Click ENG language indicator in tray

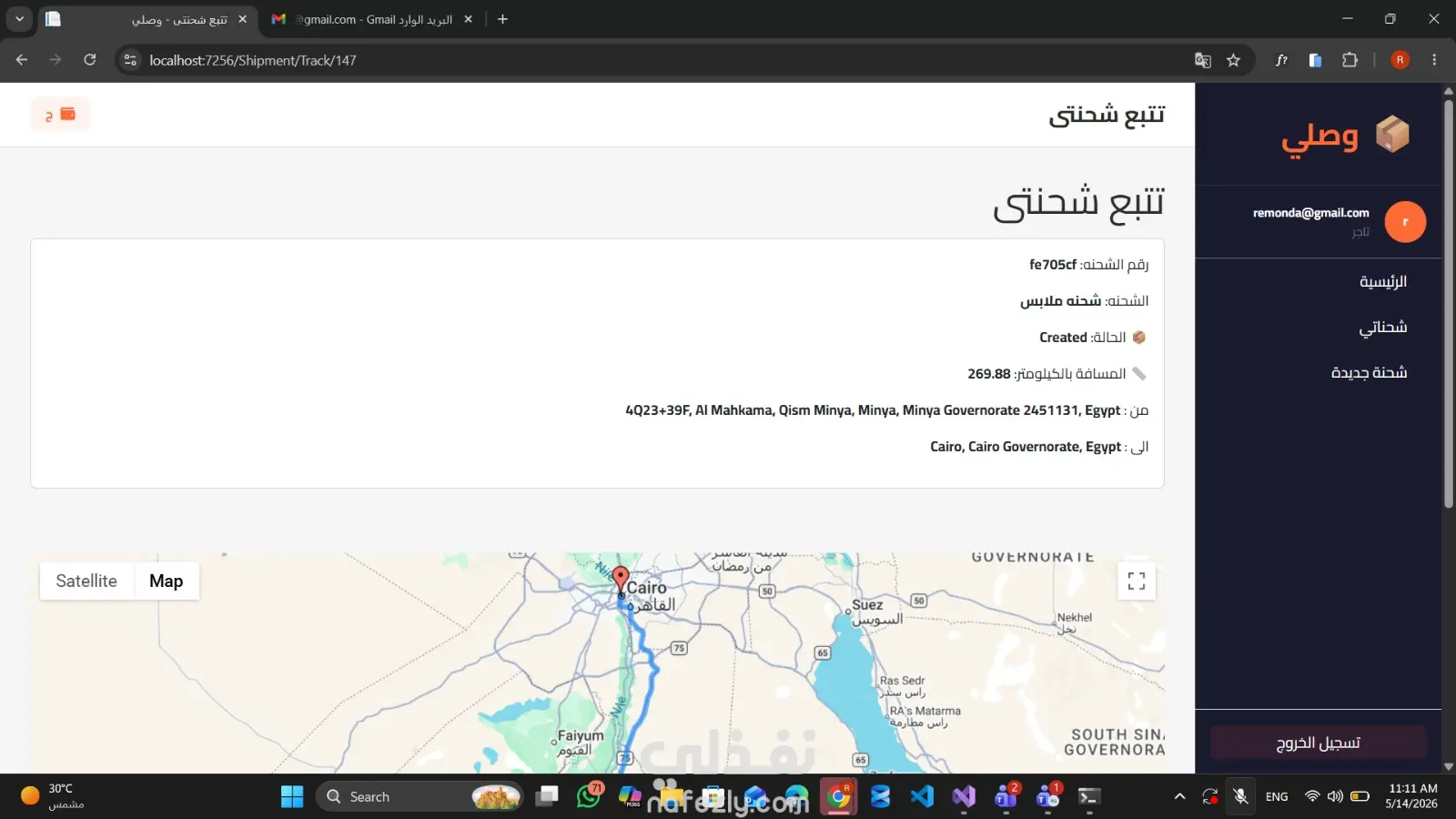[1277, 796]
